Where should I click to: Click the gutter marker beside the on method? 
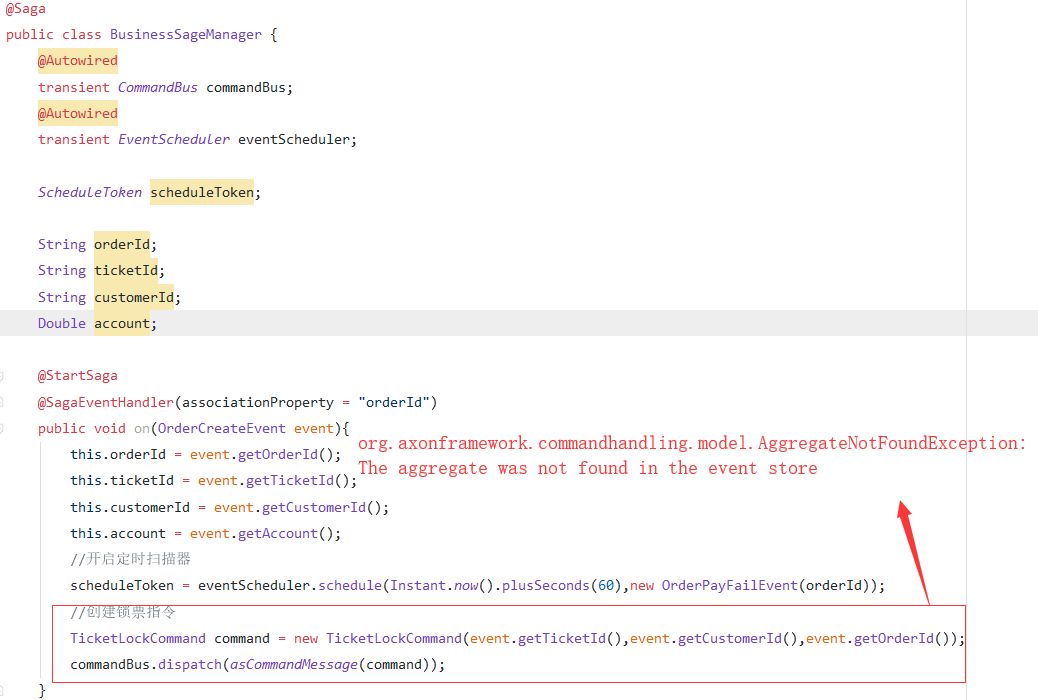[4, 428]
